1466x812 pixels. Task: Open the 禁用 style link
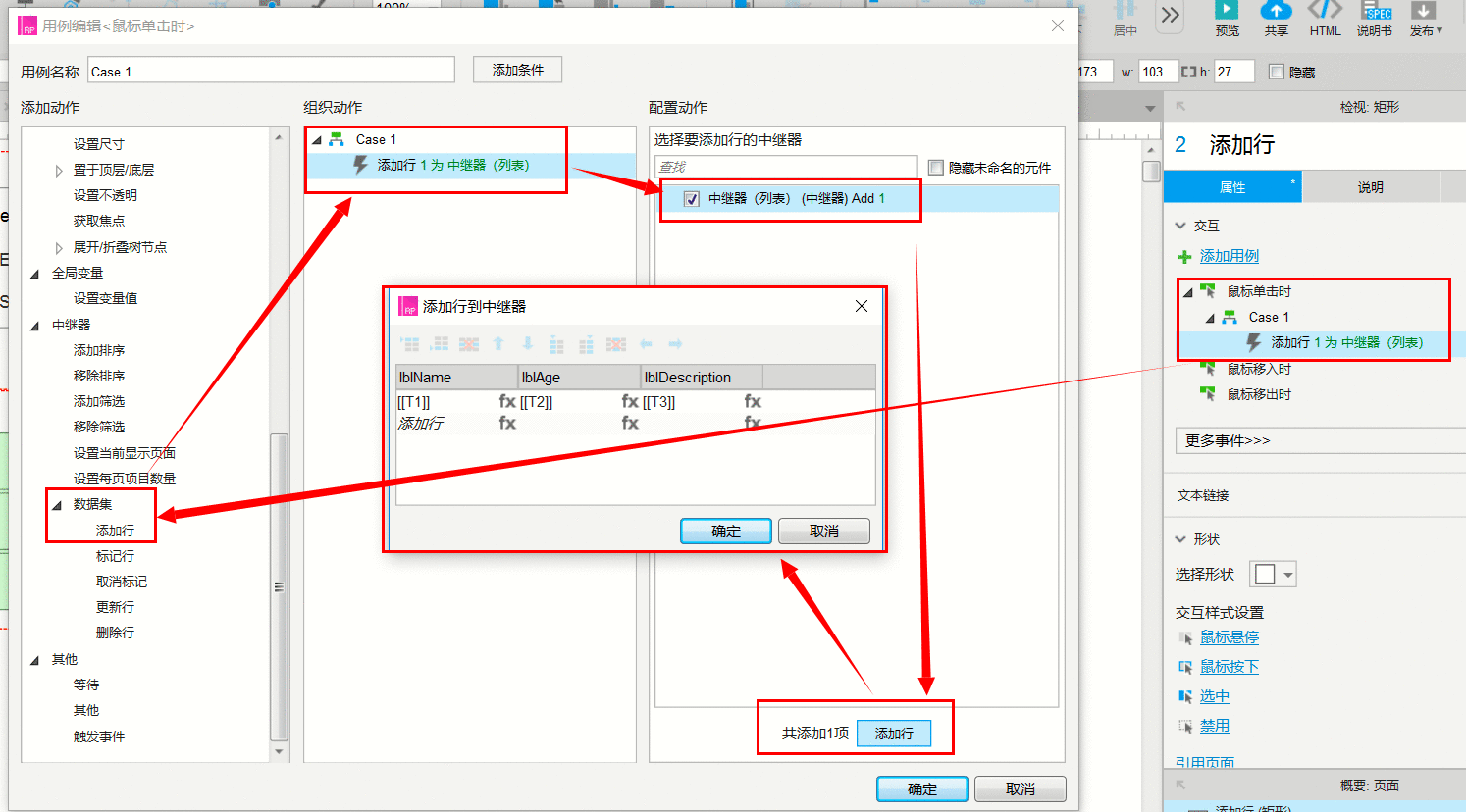(1215, 726)
